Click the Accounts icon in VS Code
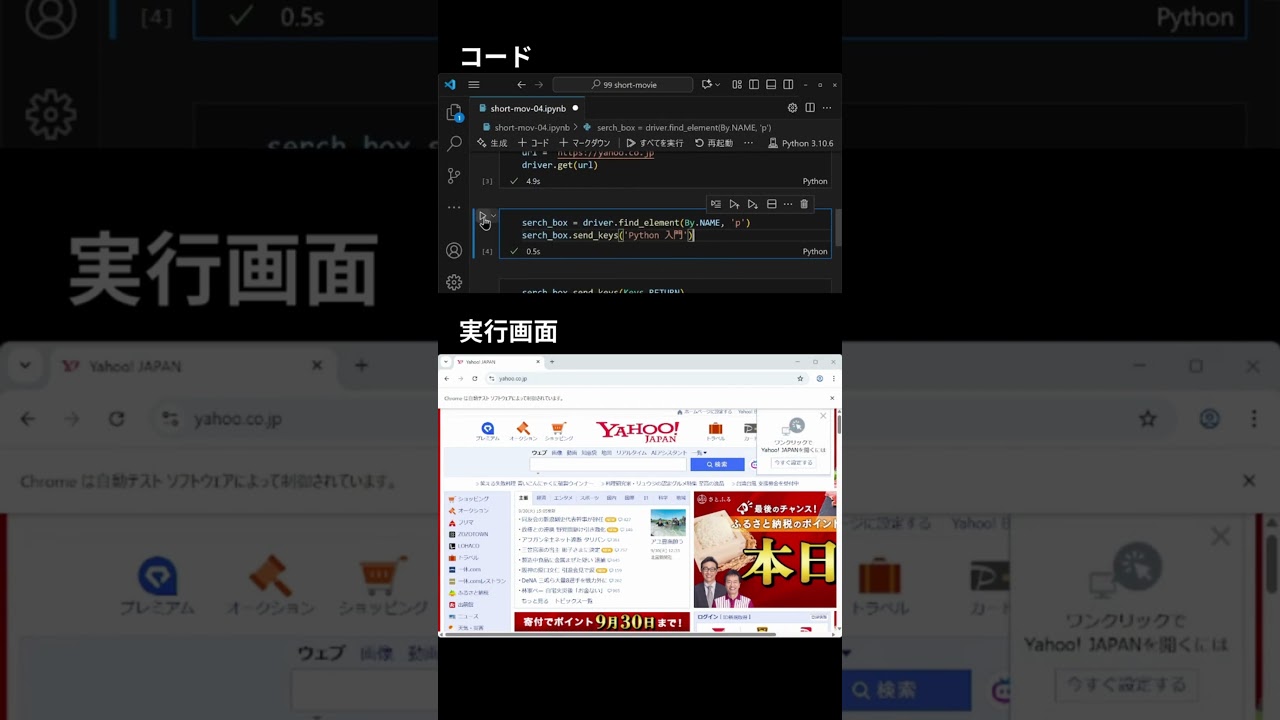This screenshot has width=1280, height=720. pos(454,250)
